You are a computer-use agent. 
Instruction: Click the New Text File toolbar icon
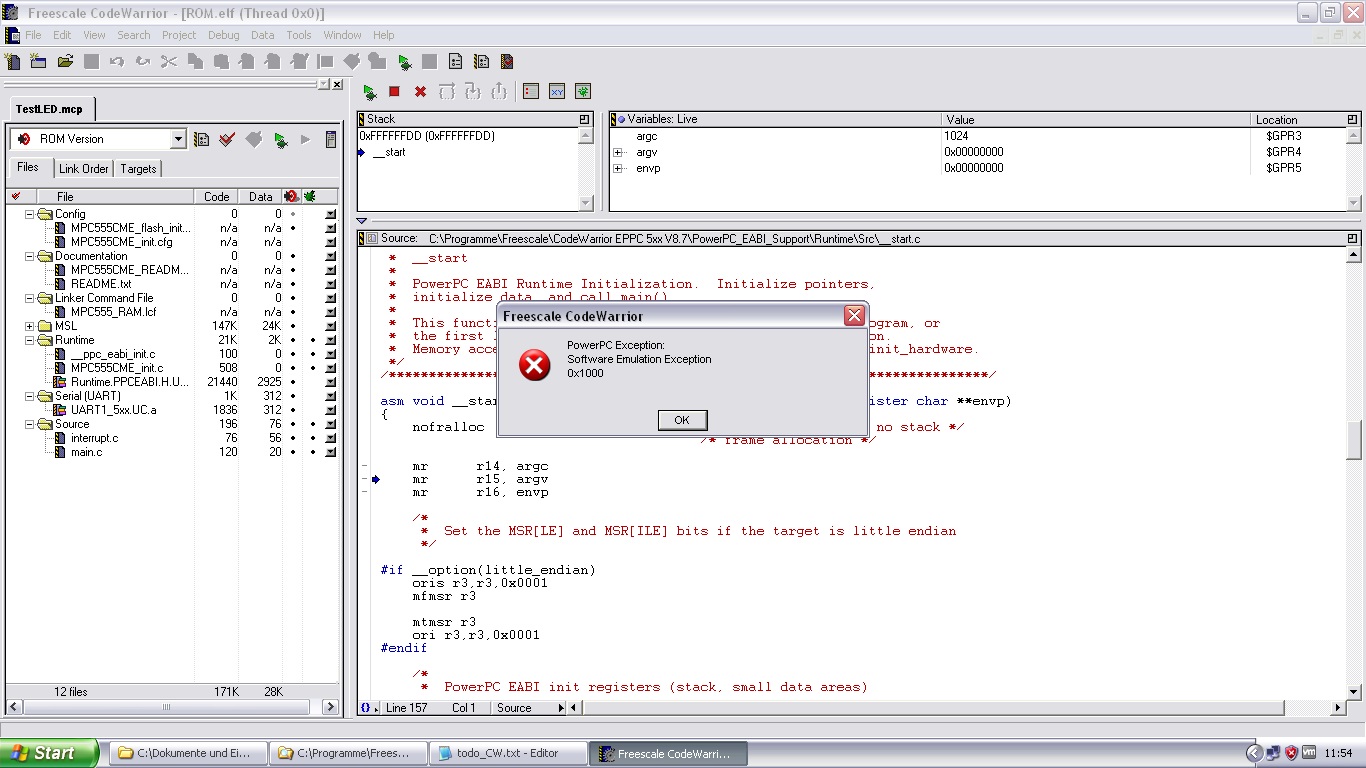13,61
